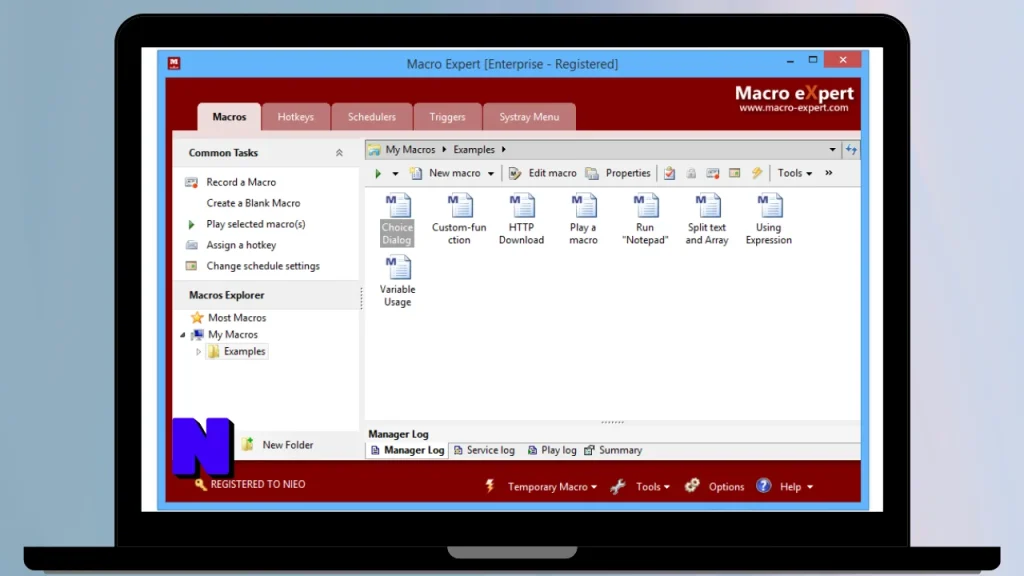The width and height of the screenshot is (1024, 576).
Task: Click the record macro toolbar icon
Action: tap(712, 173)
